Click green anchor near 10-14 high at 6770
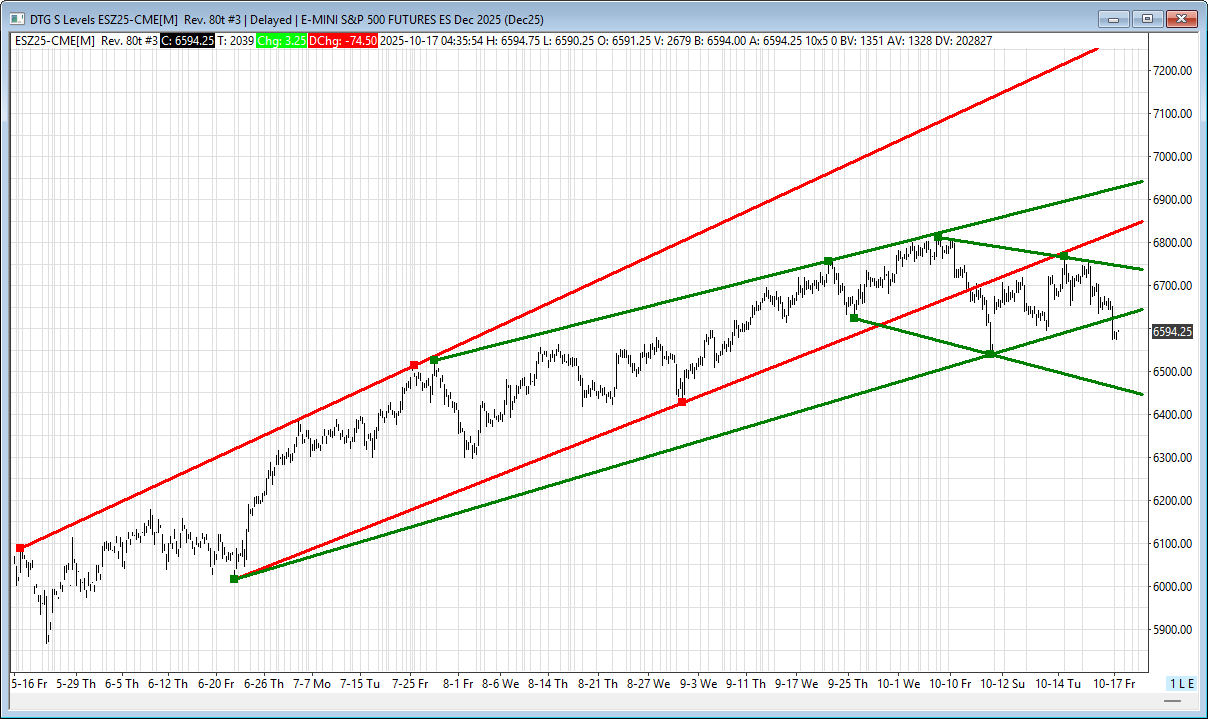Viewport: 1208px width, 719px height. click(x=1063, y=256)
